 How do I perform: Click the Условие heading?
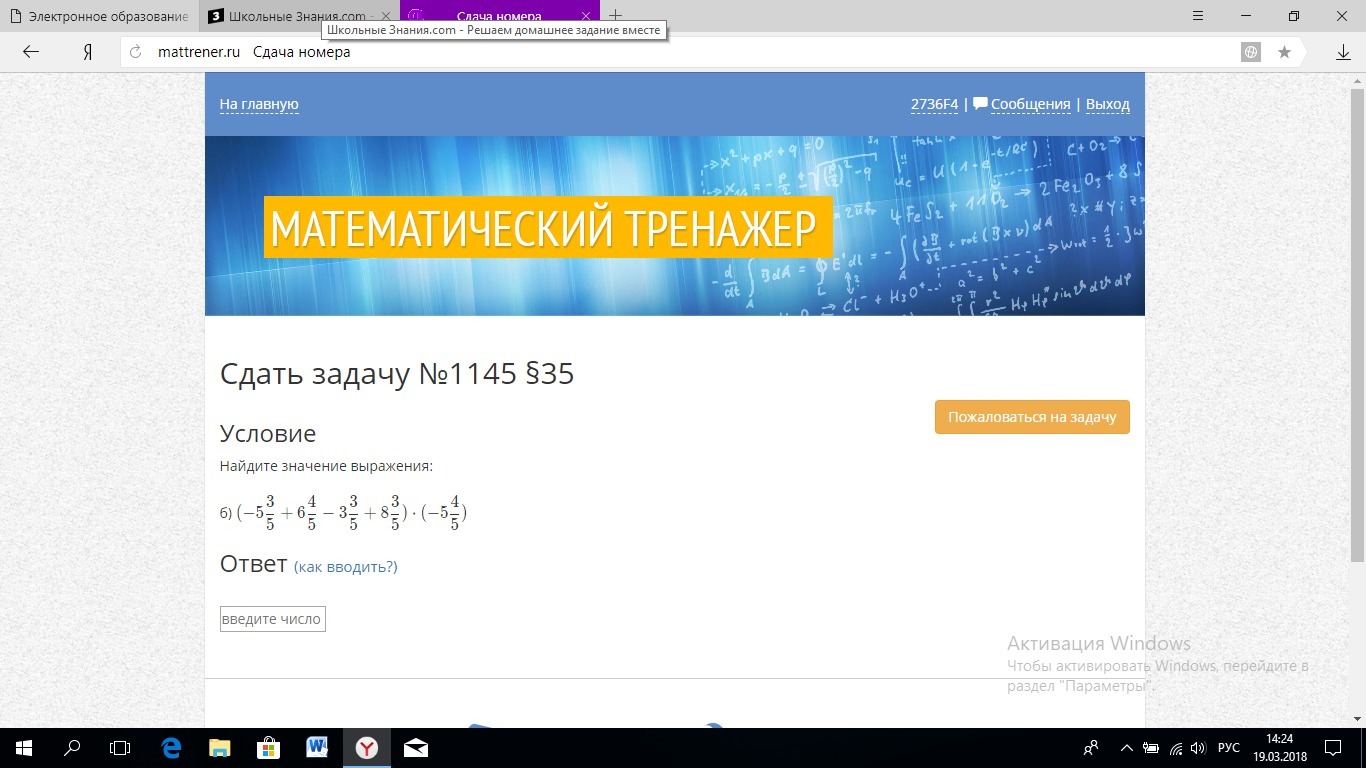click(268, 433)
